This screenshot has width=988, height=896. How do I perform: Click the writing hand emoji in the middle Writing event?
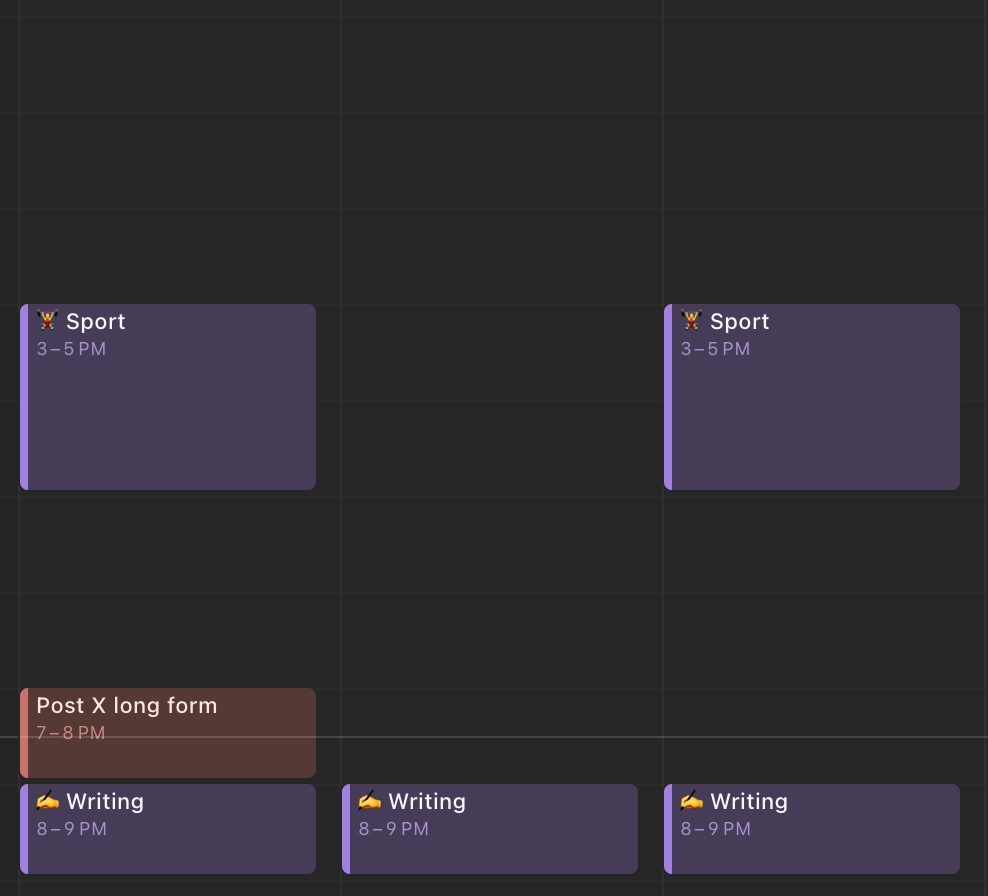click(369, 801)
